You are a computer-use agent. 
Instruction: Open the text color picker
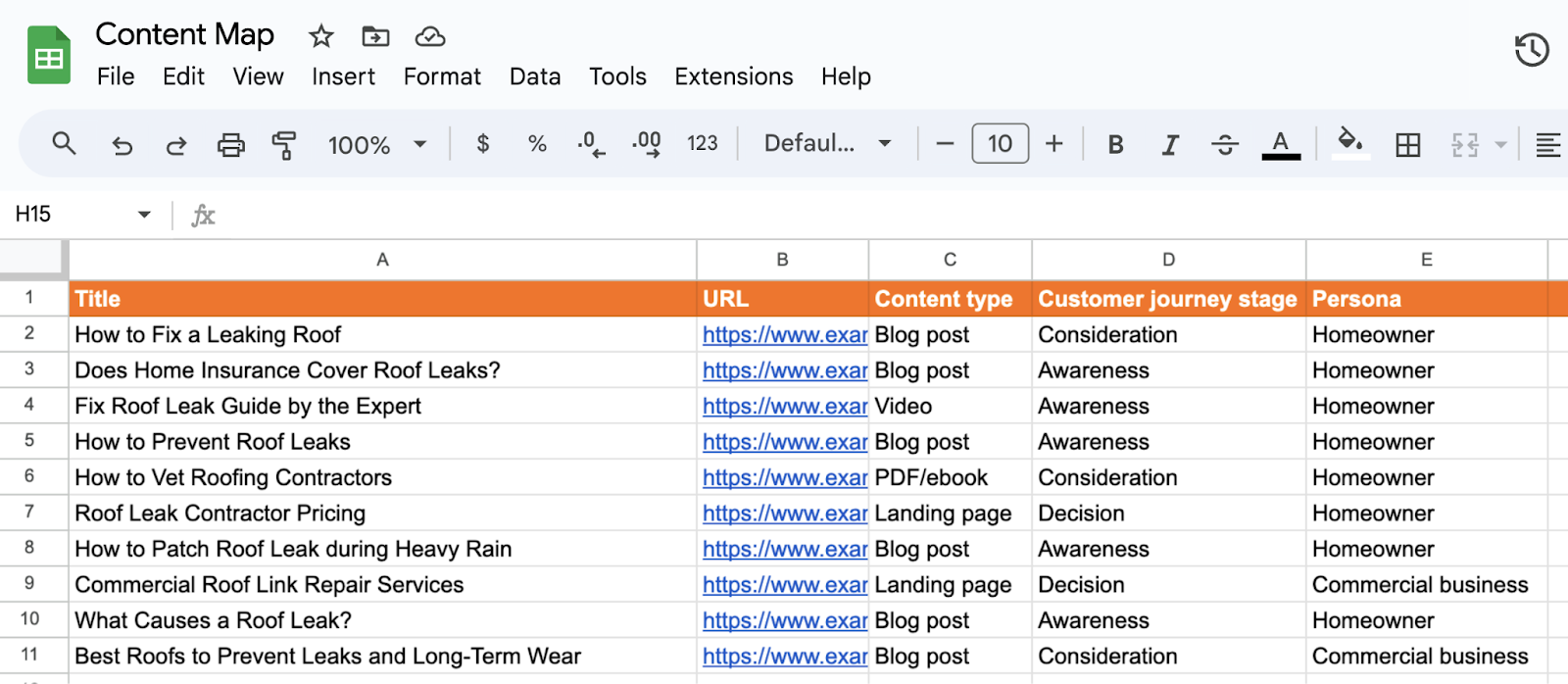pyautogui.click(x=1281, y=145)
